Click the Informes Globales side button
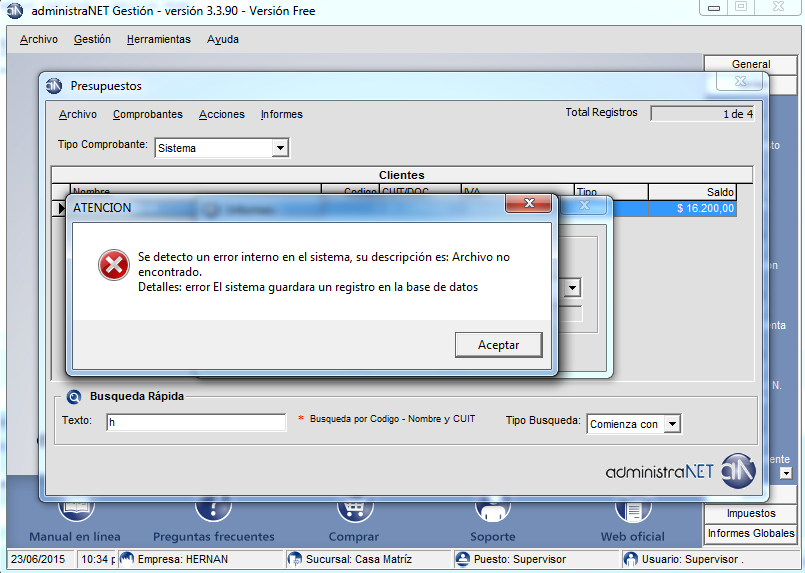Viewport: 805px width, 573px height. pos(751,533)
